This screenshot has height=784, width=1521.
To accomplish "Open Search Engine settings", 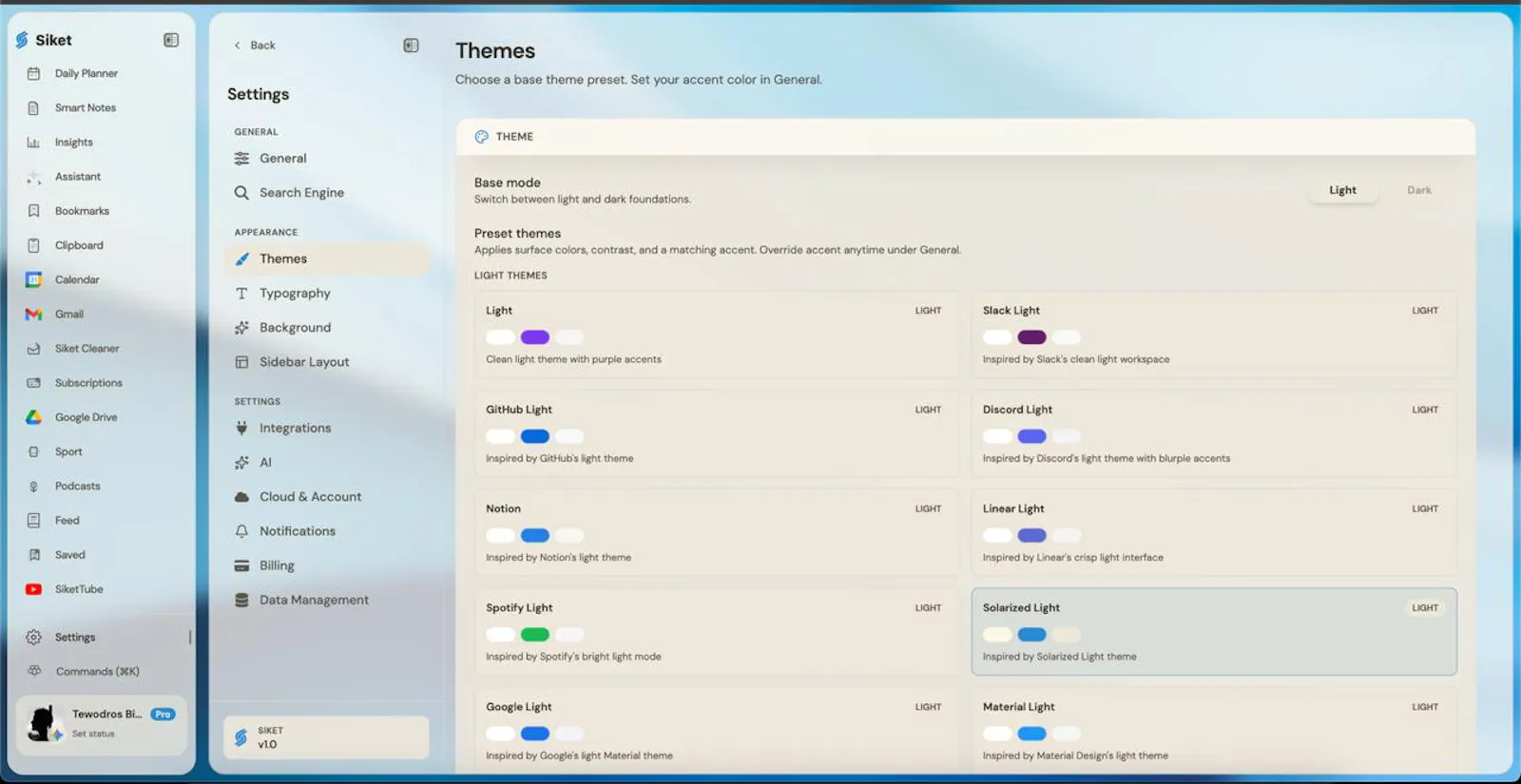I will point(326,193).
